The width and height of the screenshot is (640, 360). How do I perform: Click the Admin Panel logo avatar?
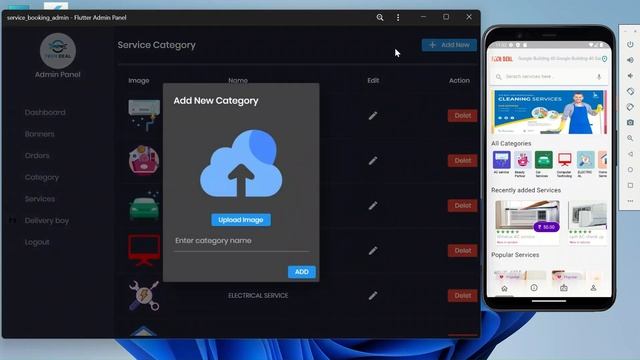pyautogui.click(x=58, y=51)
